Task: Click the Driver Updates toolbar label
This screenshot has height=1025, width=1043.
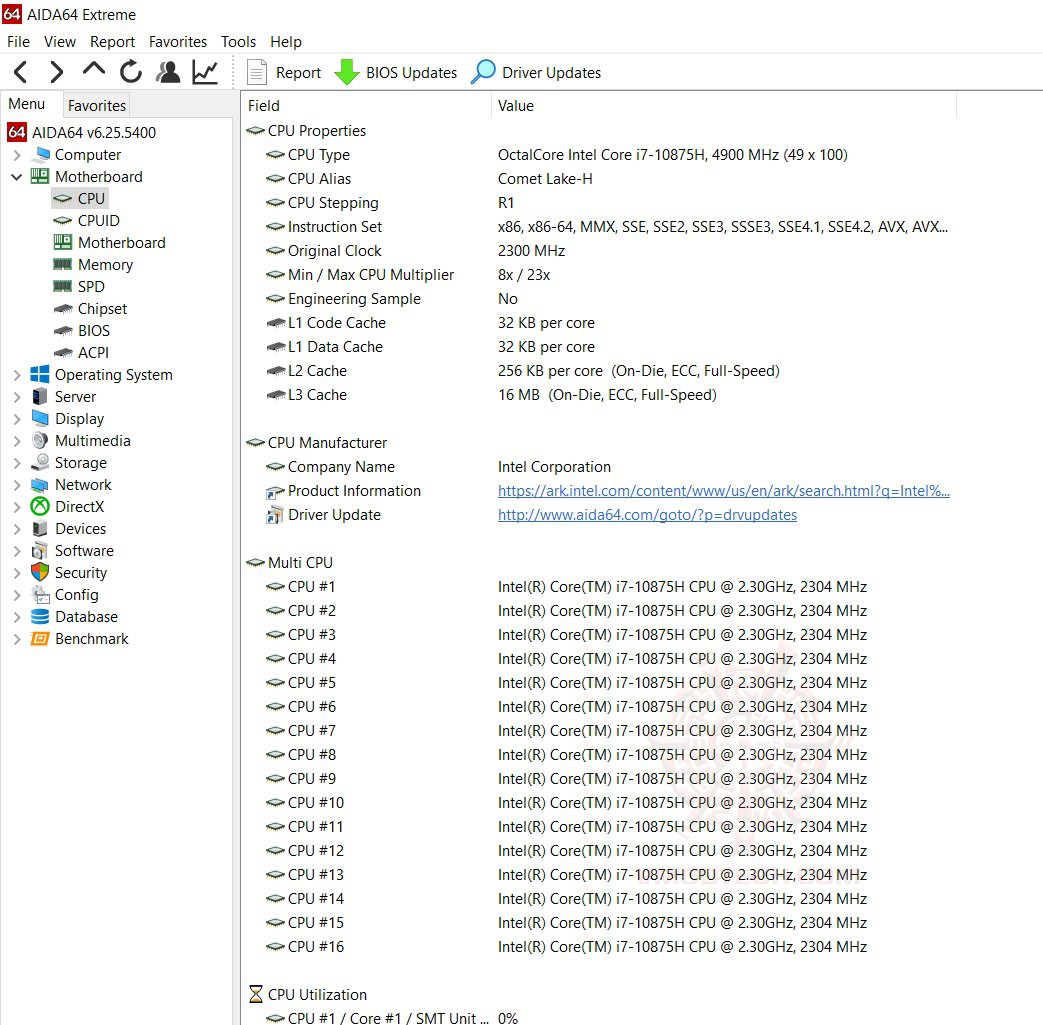Action: [x=551, y=73]
